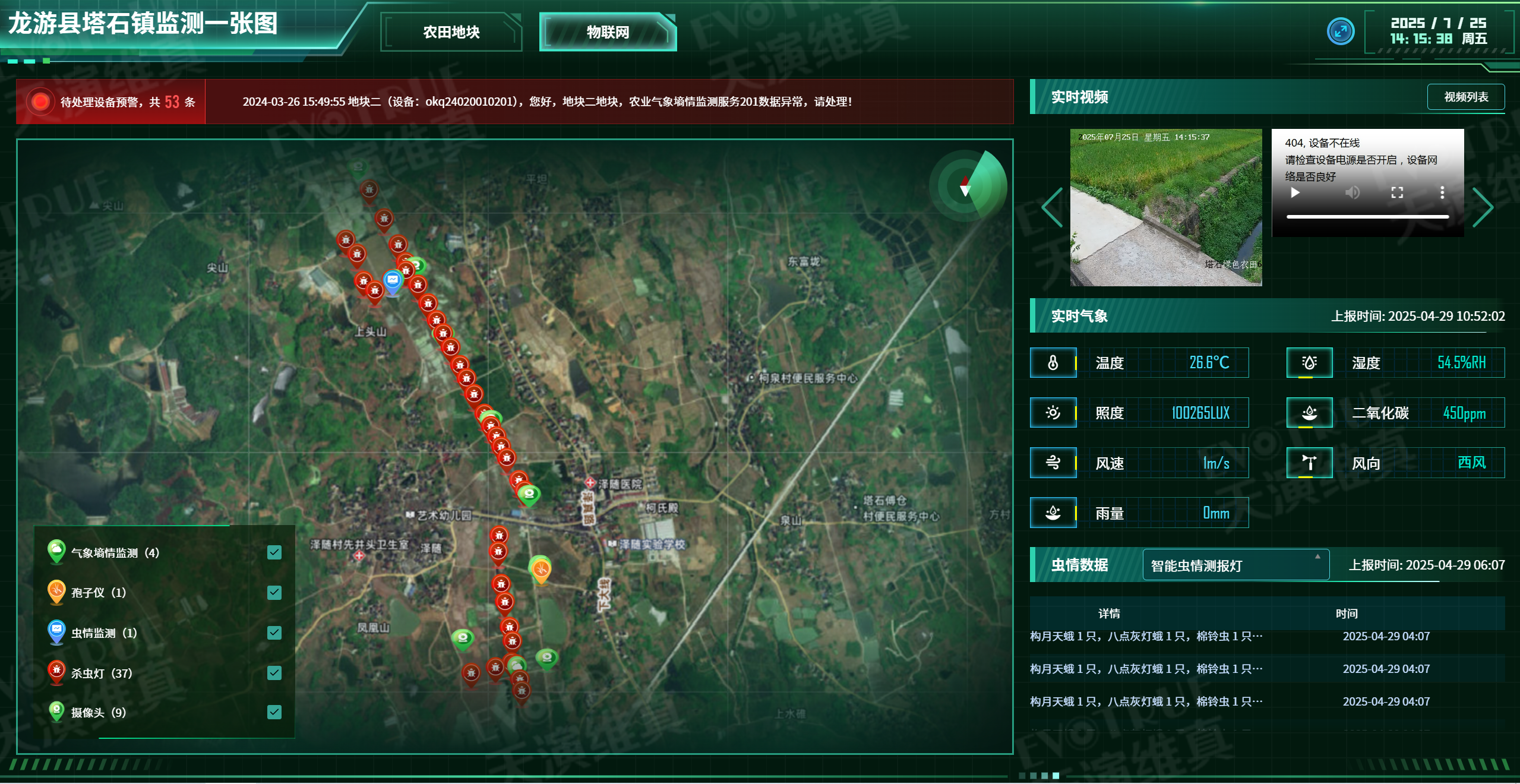Click the map compass icon
The width and height of the screenshot is (1520, 784).
tap(966, 186)
